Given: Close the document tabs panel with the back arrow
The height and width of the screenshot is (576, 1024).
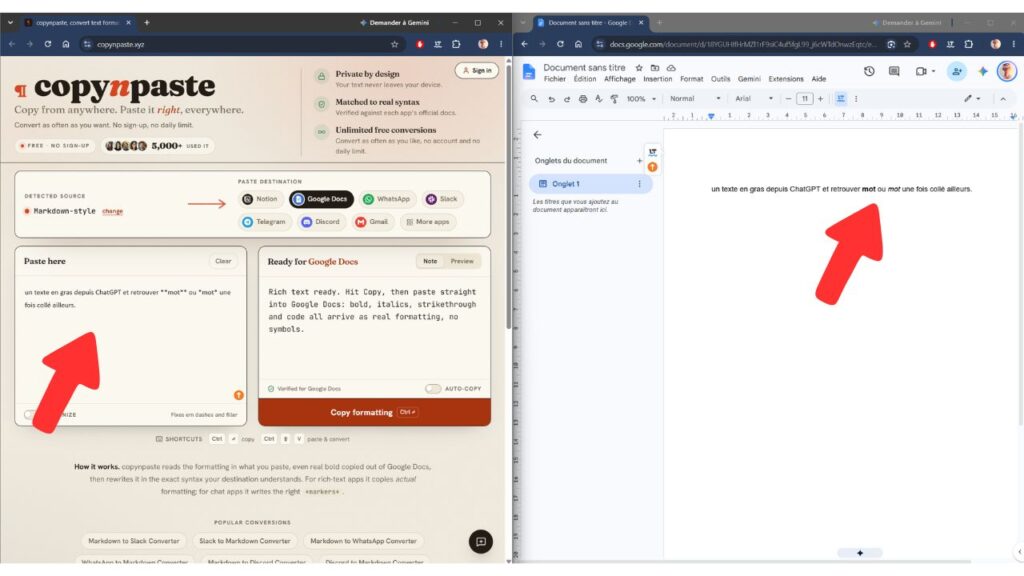Looking at the screenshot, I should tap(537, 135).
